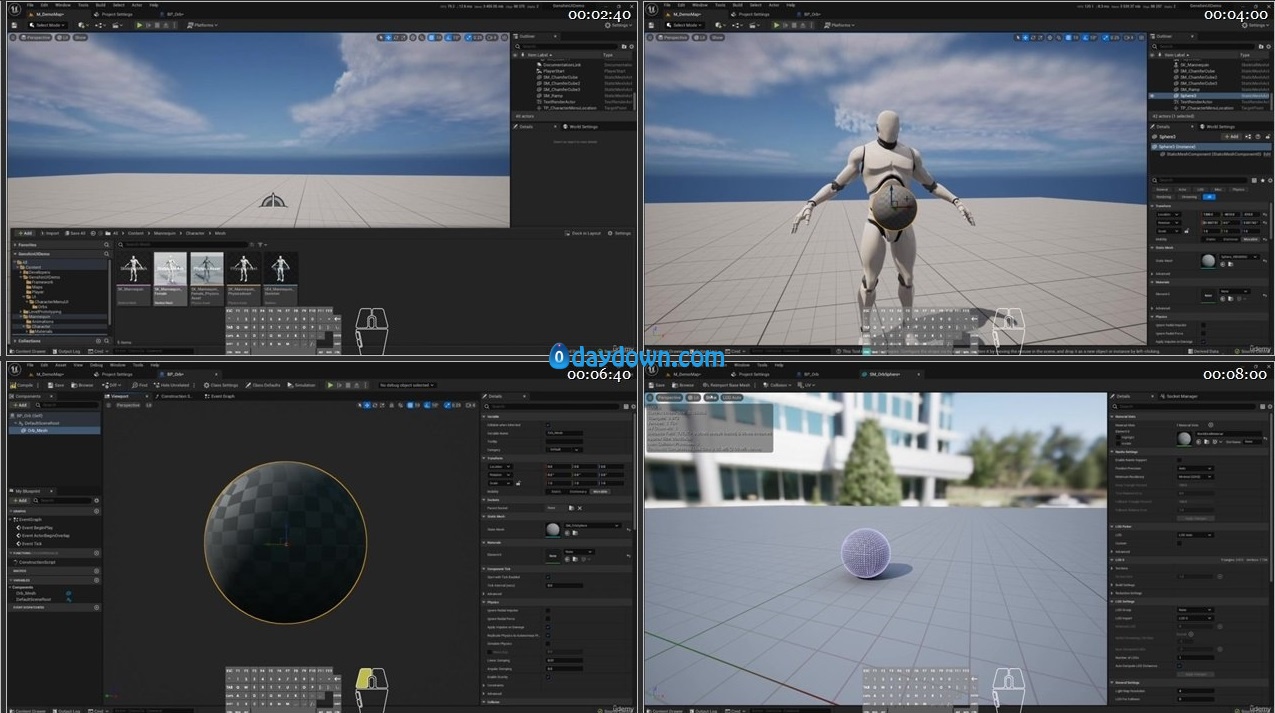1275x713 pixels.
Task: Set Mobility to Movable in the 00:04:00 frame
Action: (x=1250, y=239)
